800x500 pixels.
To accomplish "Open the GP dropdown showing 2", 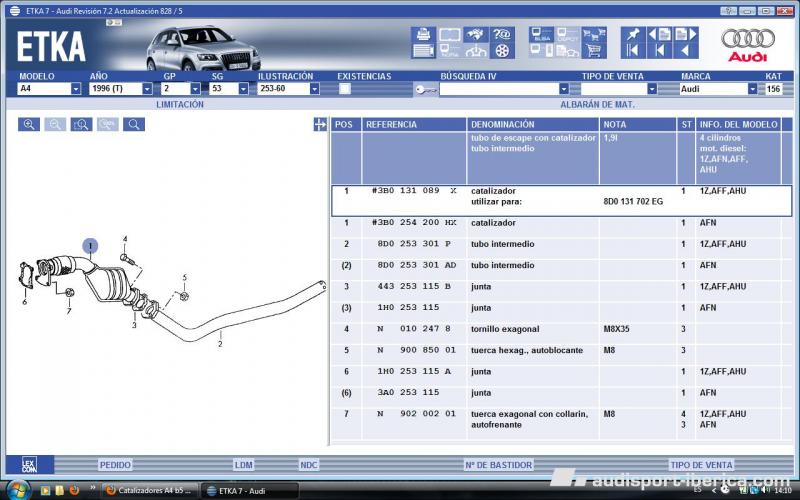I will pyautogui.click(x=195, y=89).
